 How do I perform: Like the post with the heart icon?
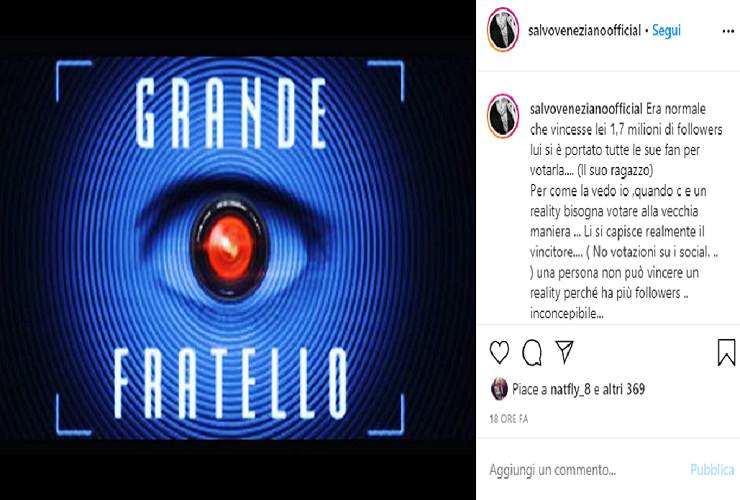point(499,352)
